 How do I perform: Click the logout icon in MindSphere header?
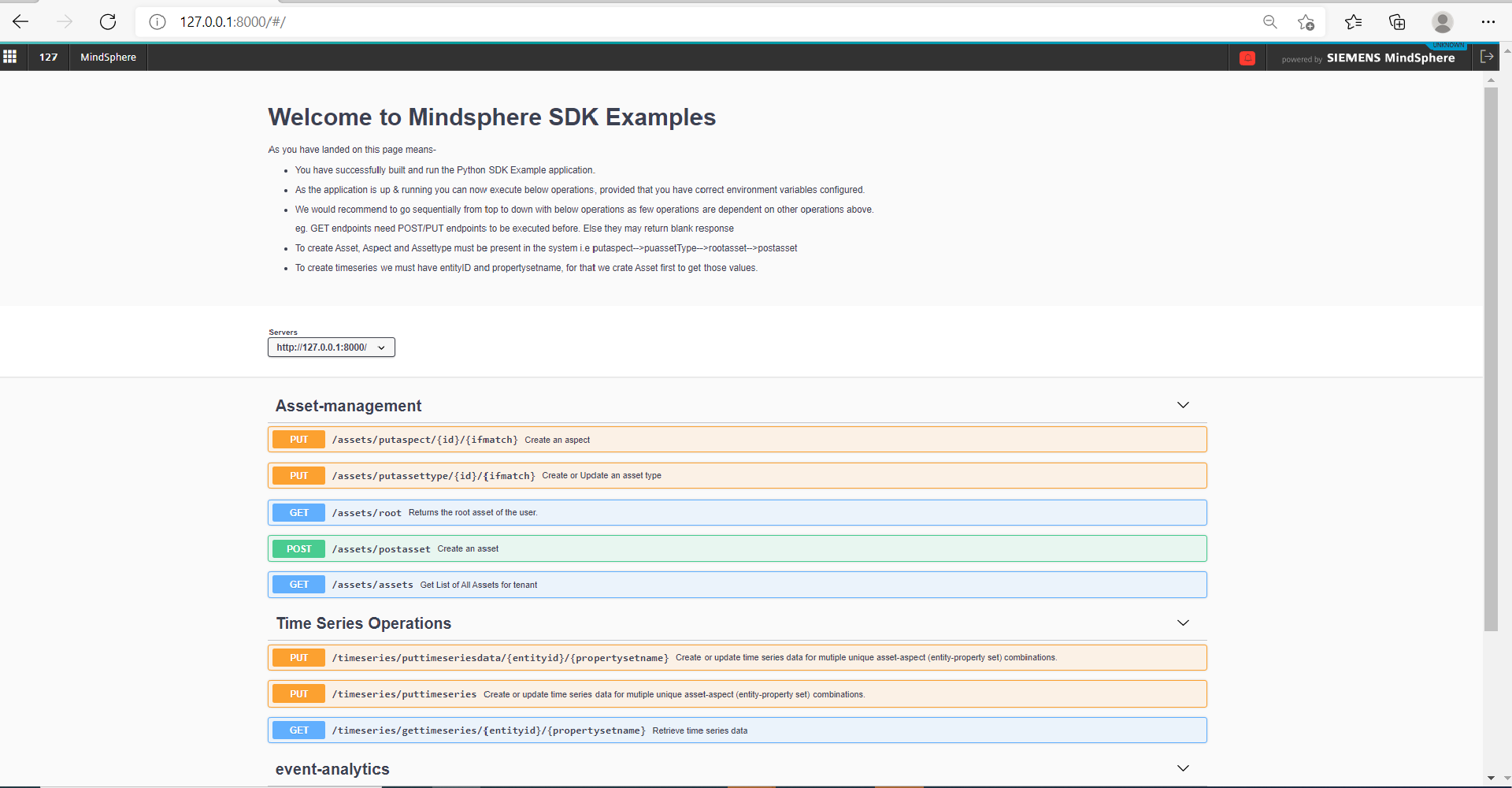click(x=1487, y=57)
